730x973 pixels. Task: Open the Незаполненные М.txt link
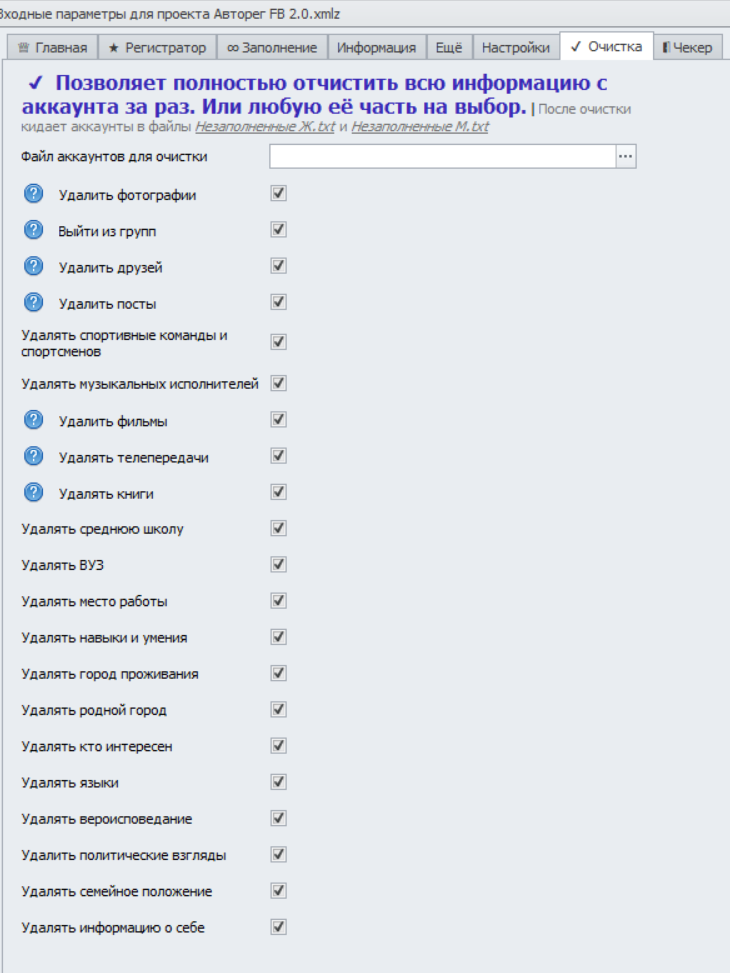[x=420, y=128]
